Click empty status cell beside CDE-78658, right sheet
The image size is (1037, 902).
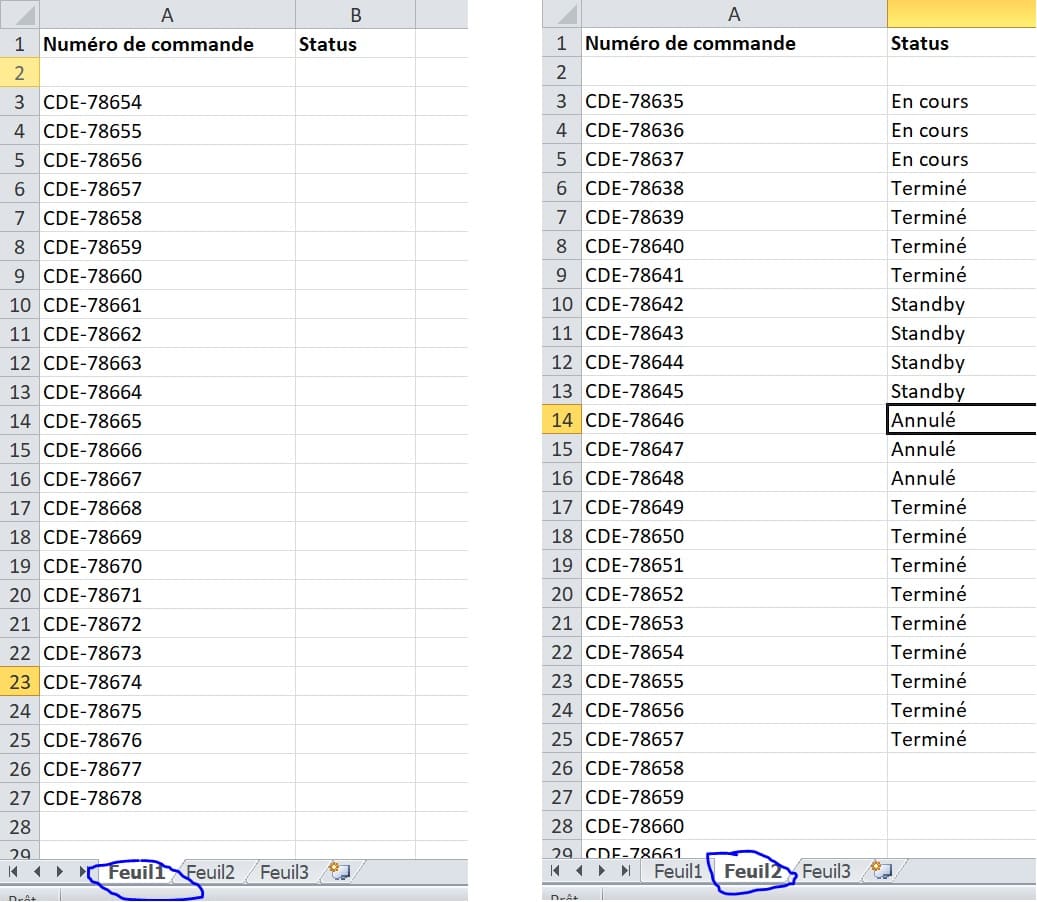point(962,768)
